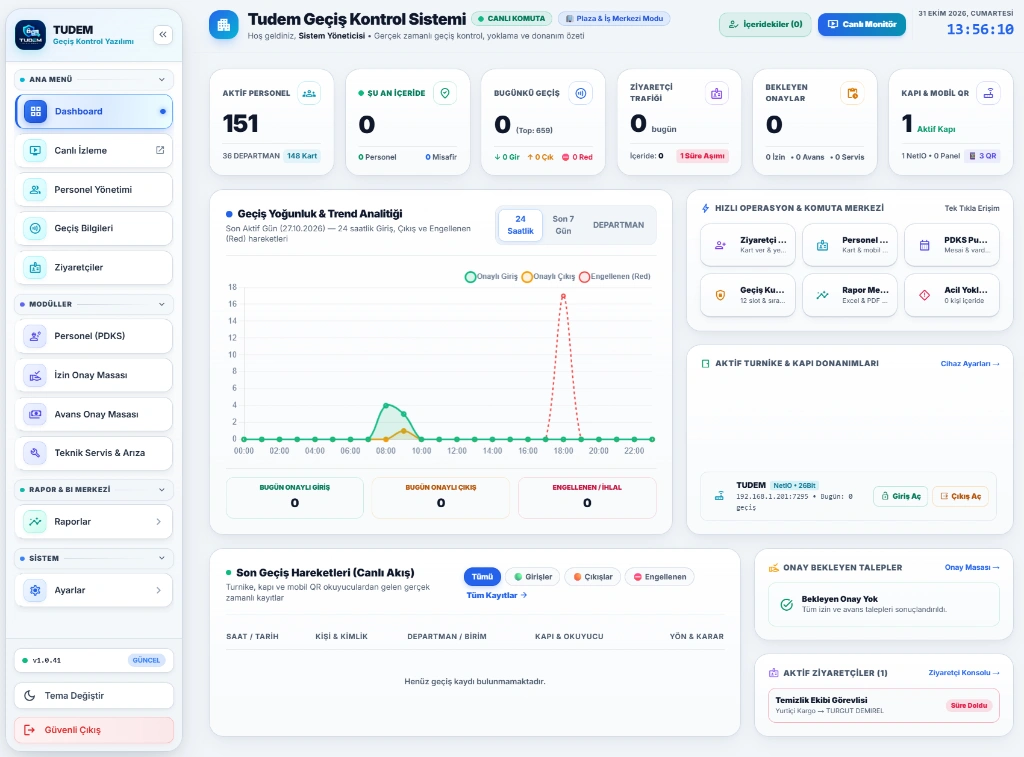Switch to the Son 7 Gün chart tab
The height and width of the screenshot is (757, 1024).
563,225
